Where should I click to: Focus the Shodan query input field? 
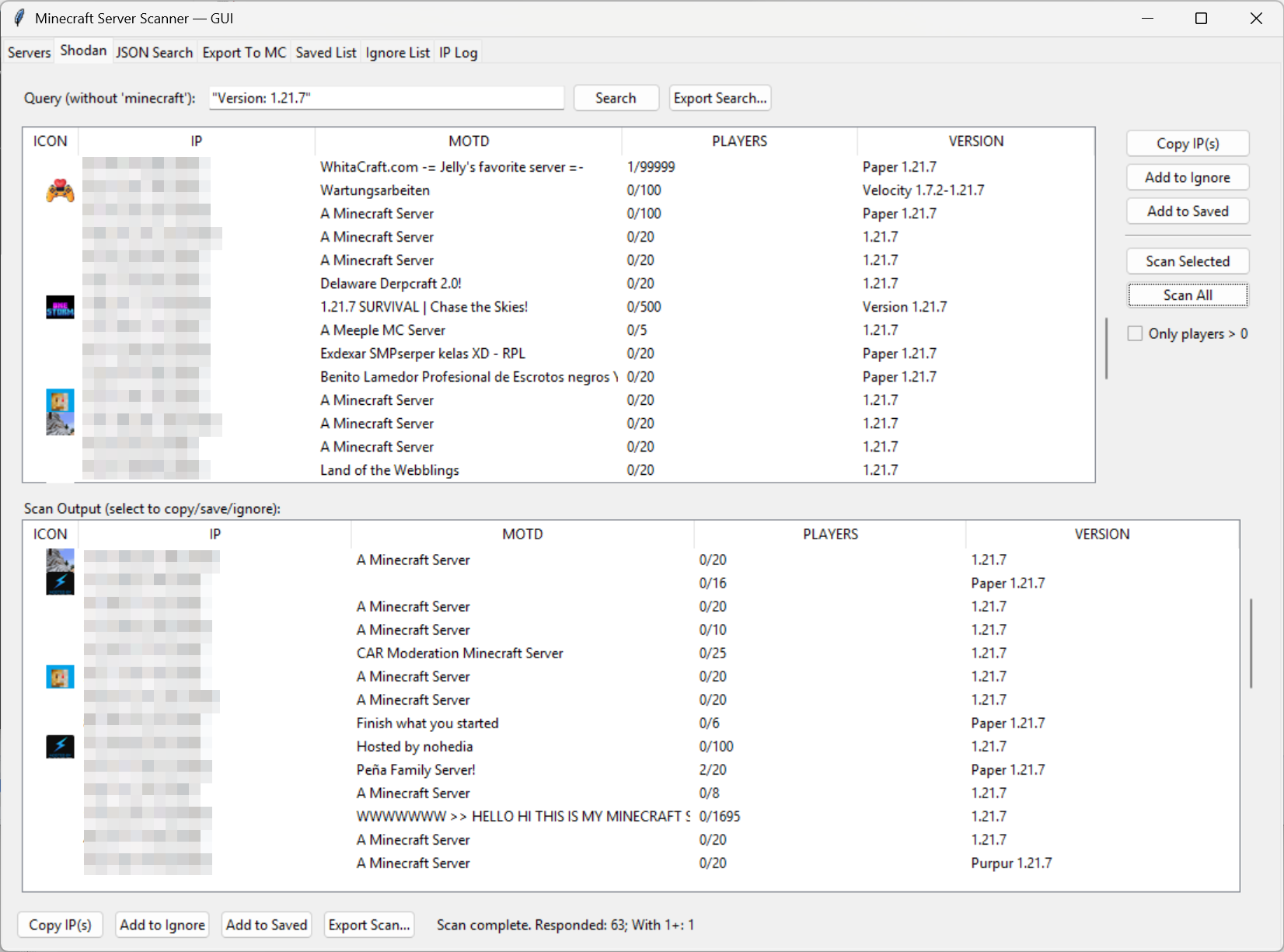[386, 98]
